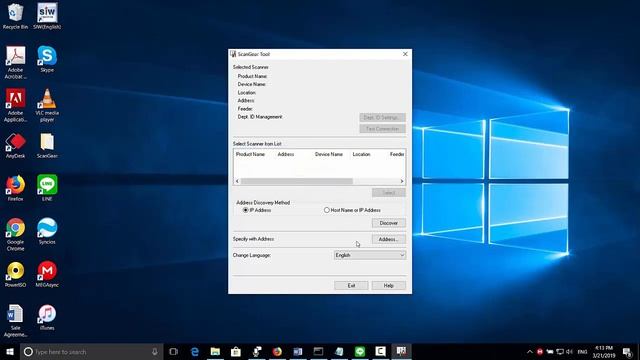Click the Dept. ID Settings button
This screenshot has height=360, width=640.
[x=382, y=118]
